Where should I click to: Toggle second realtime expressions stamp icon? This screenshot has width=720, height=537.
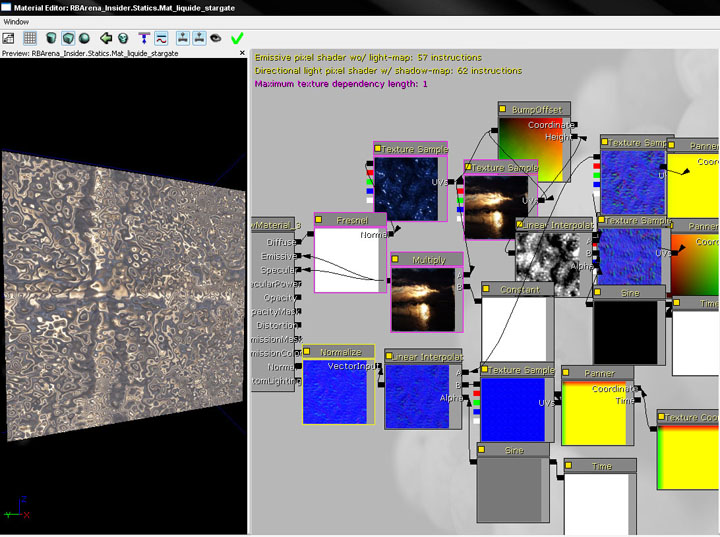[199, 38]
